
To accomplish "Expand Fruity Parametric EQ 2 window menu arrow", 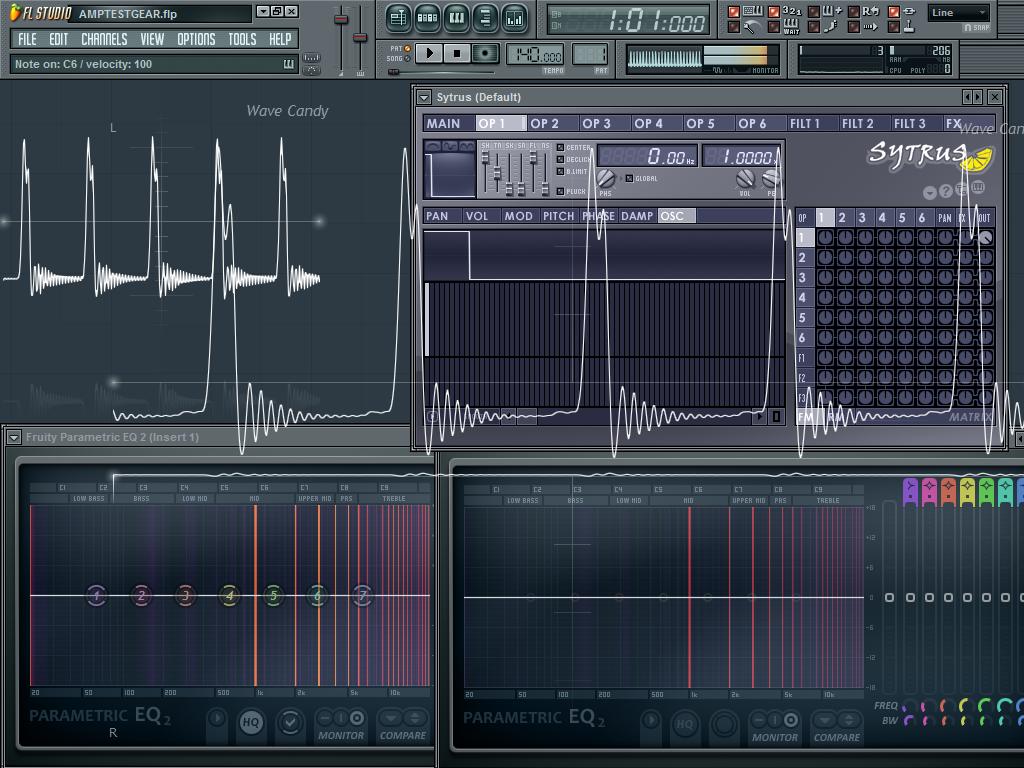I will point(14,438).
